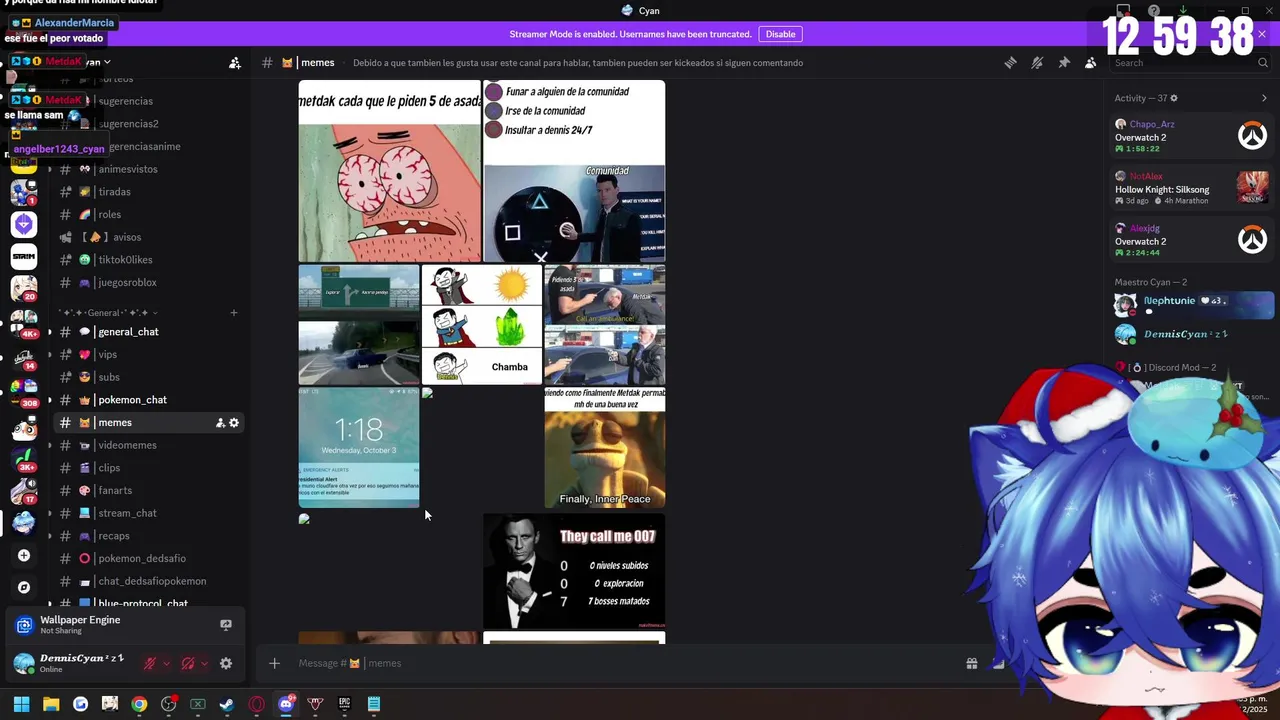
Task: Open microphone input options dropdown arrow
Action: coord(166,663)
